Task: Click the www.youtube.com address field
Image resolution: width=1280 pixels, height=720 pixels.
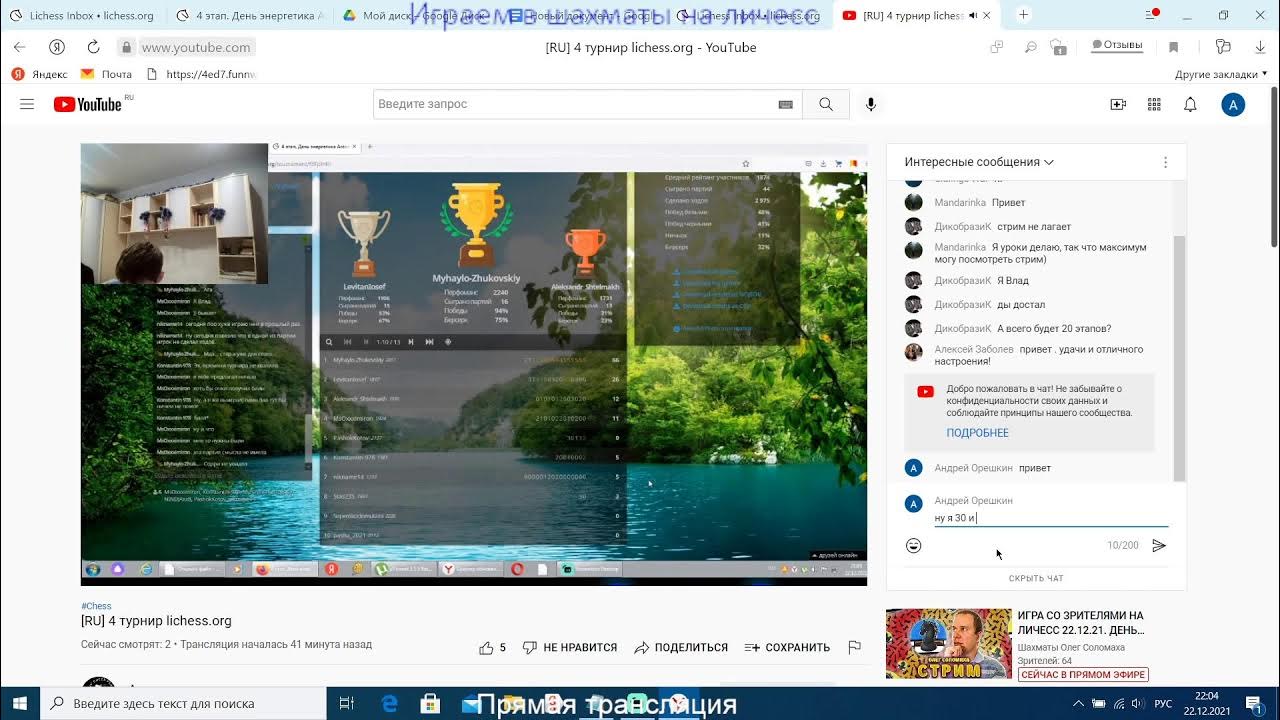Action: (196, 47)
